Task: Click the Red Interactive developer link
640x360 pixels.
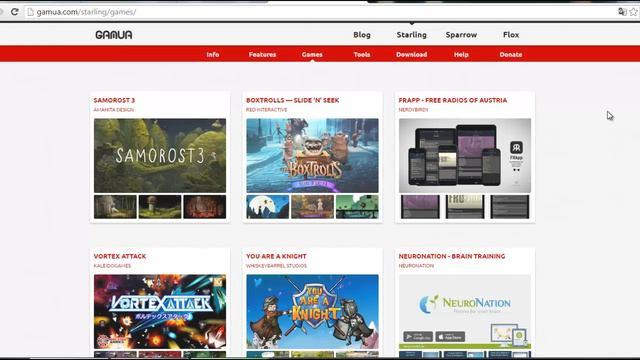Action: tap(267, 110)
